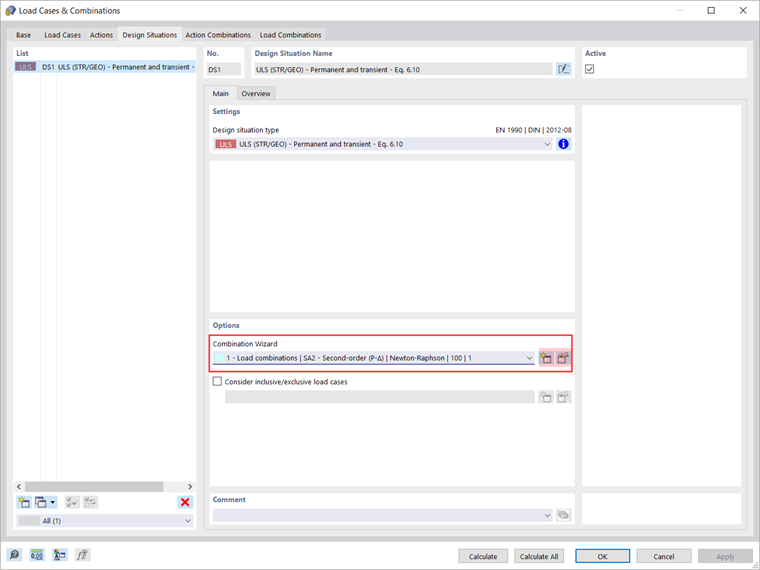760x570 pixels.
Task: Click list horizontal scrollbar thumb
Action: 94,486
